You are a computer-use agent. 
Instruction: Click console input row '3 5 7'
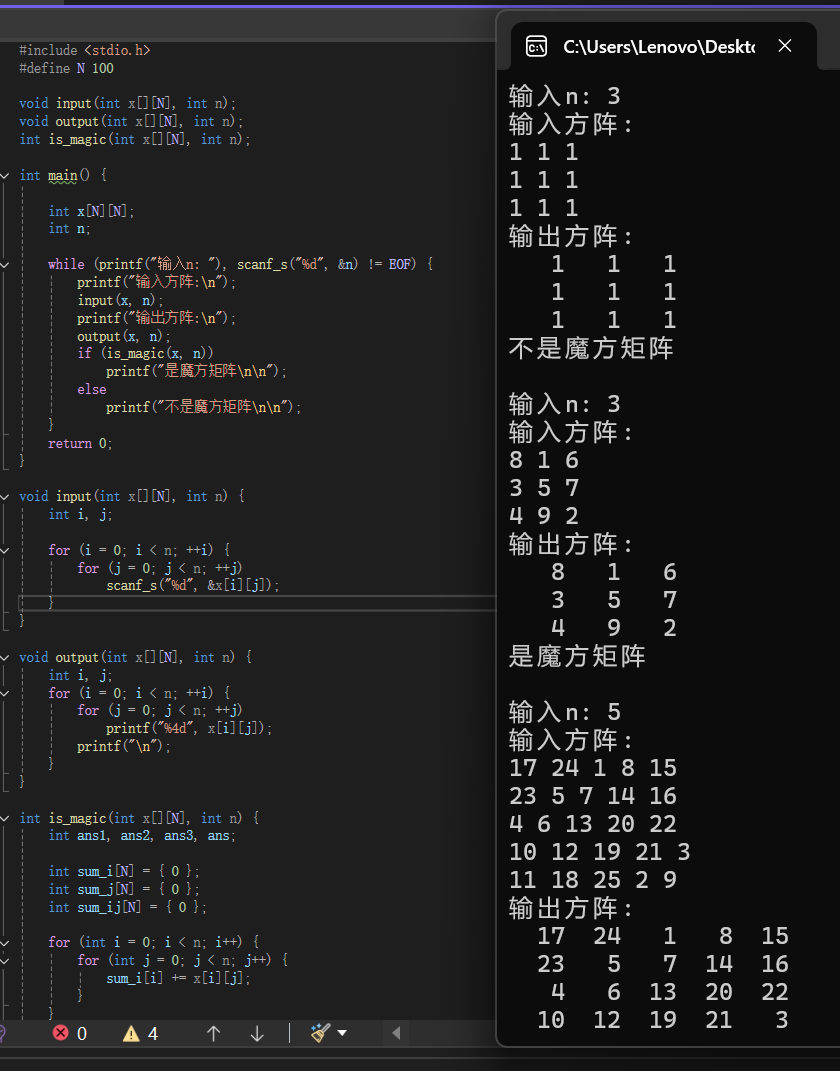tap(544, 488)
